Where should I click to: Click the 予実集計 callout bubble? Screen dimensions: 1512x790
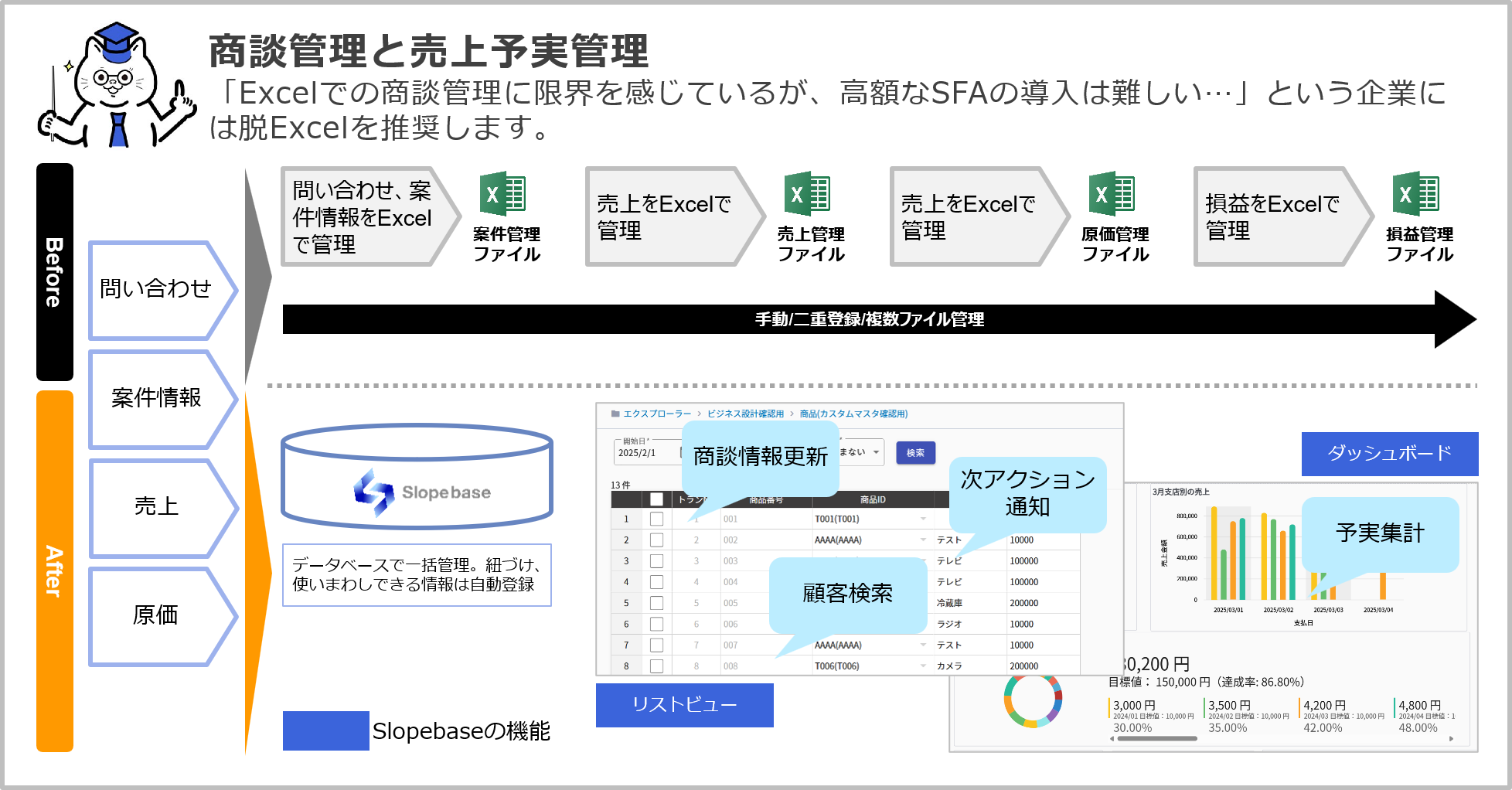pos(1380,533)
